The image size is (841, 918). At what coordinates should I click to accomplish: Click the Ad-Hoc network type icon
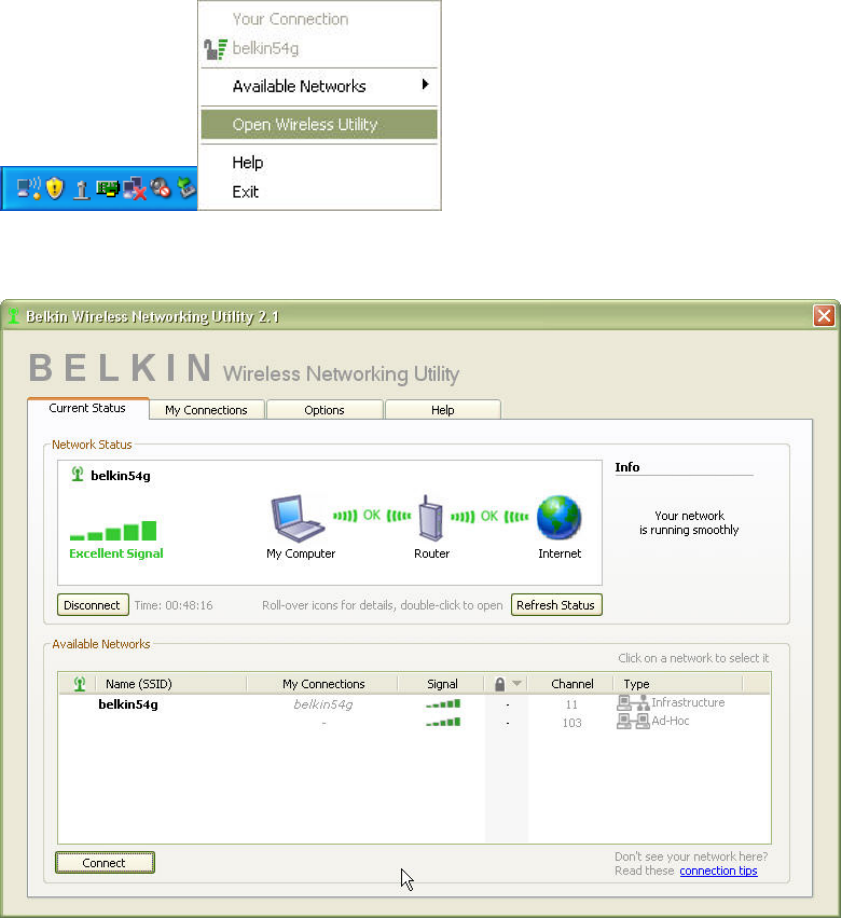(x=633, y=721)
